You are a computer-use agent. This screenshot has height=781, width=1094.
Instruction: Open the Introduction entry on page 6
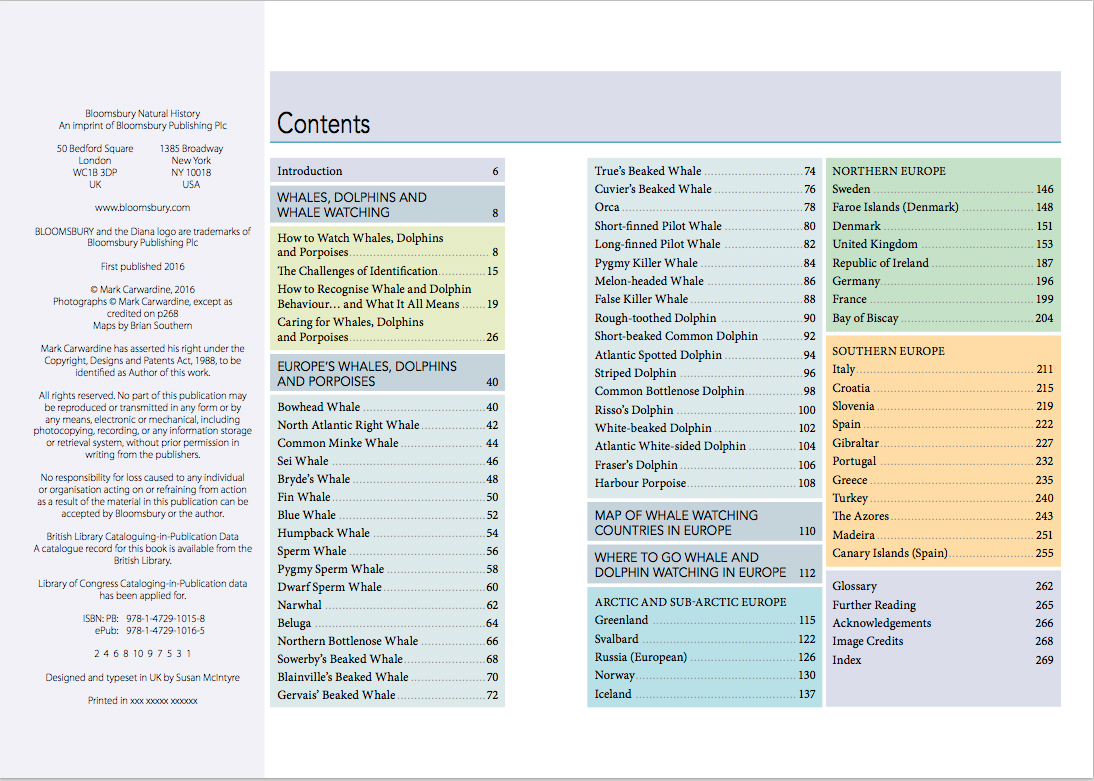coord(387,171)
